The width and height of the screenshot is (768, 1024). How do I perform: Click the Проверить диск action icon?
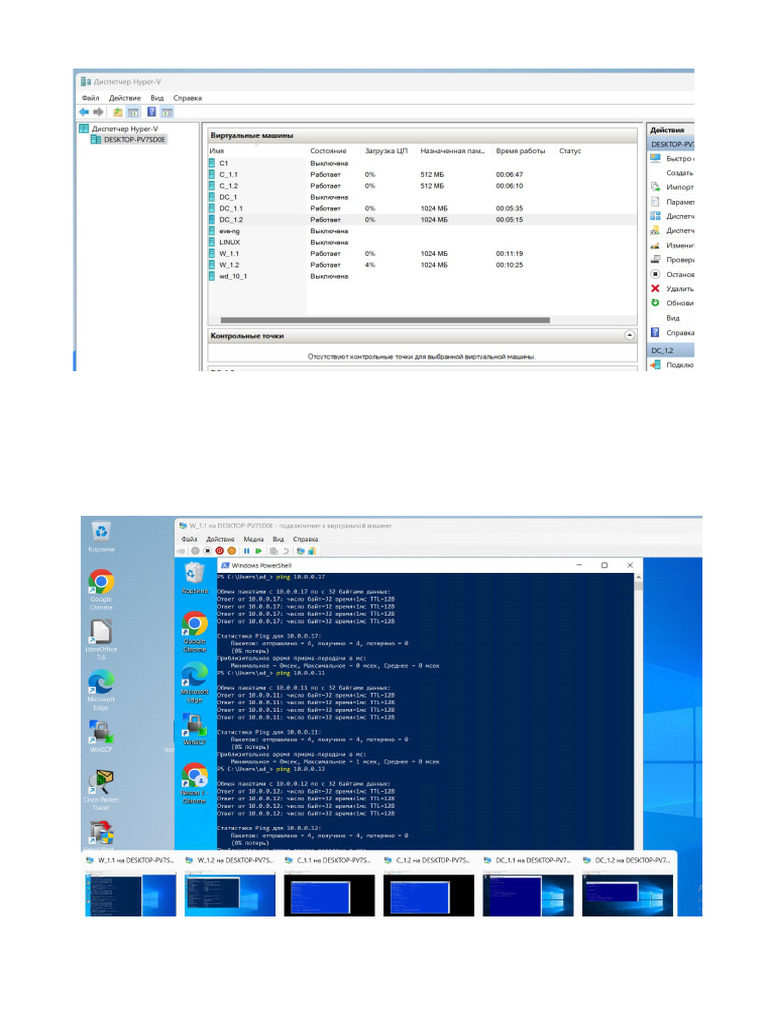[x=656, y=259]
